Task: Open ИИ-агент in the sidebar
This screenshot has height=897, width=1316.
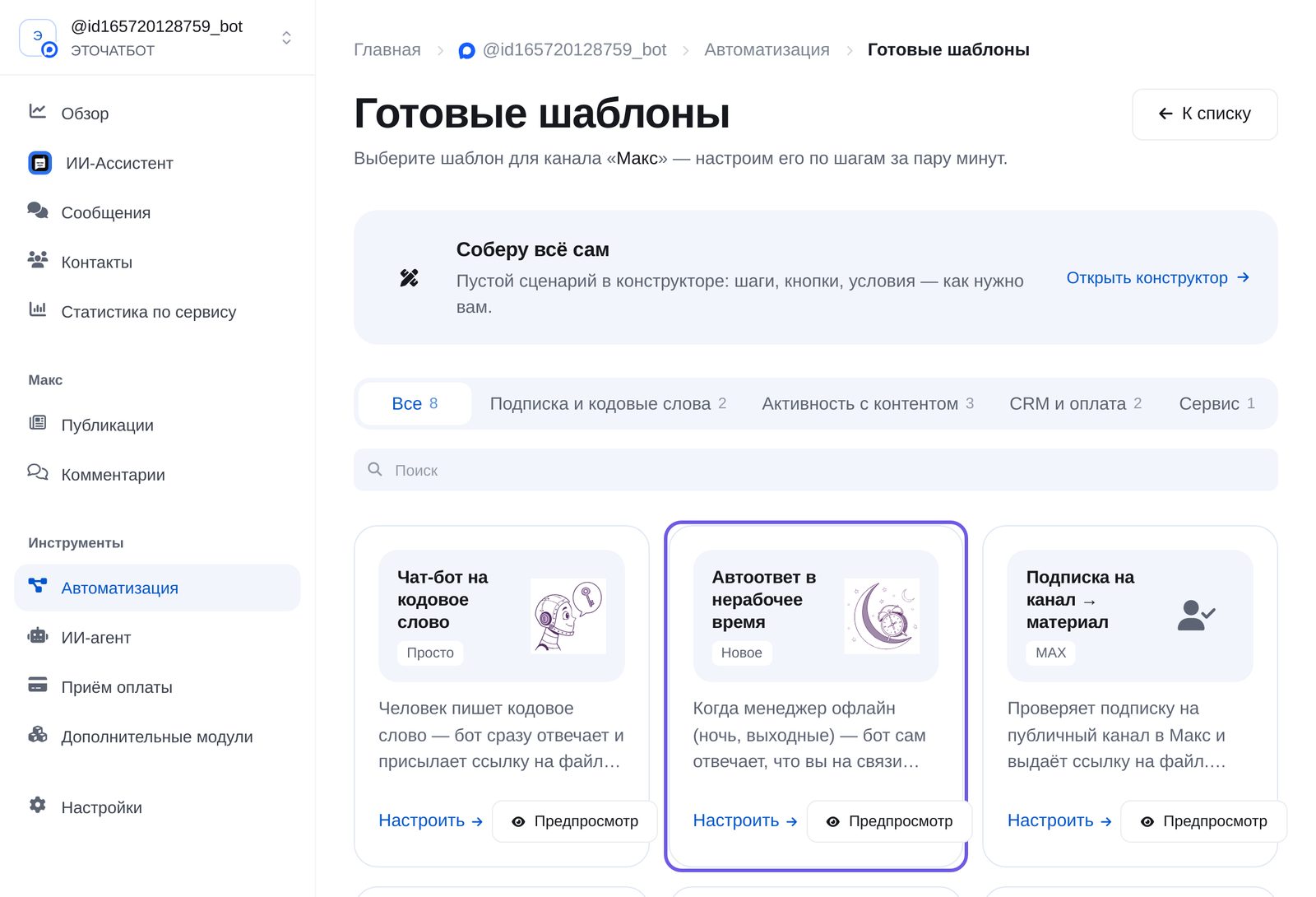Action: (x=157, y=637)
